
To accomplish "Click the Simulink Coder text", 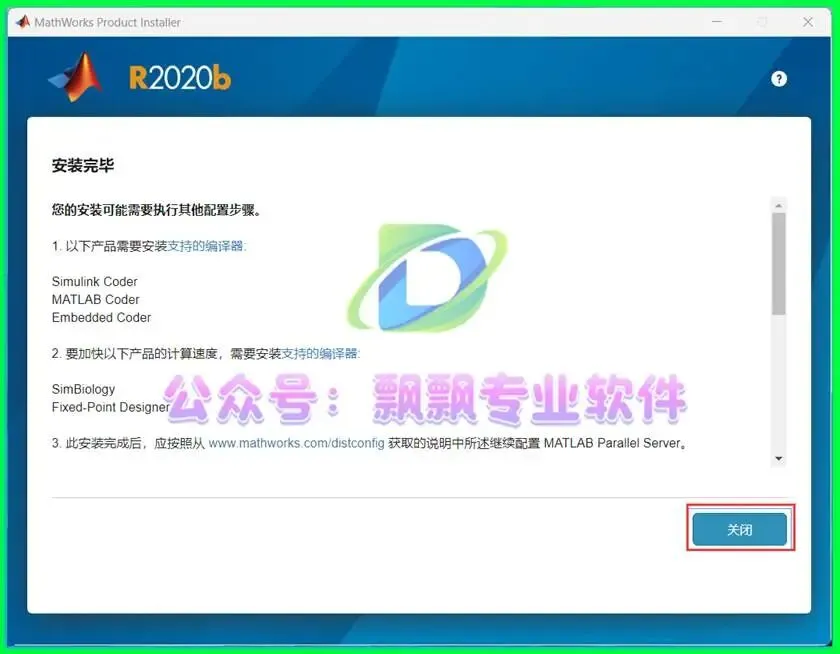I will tap(95, 281).
